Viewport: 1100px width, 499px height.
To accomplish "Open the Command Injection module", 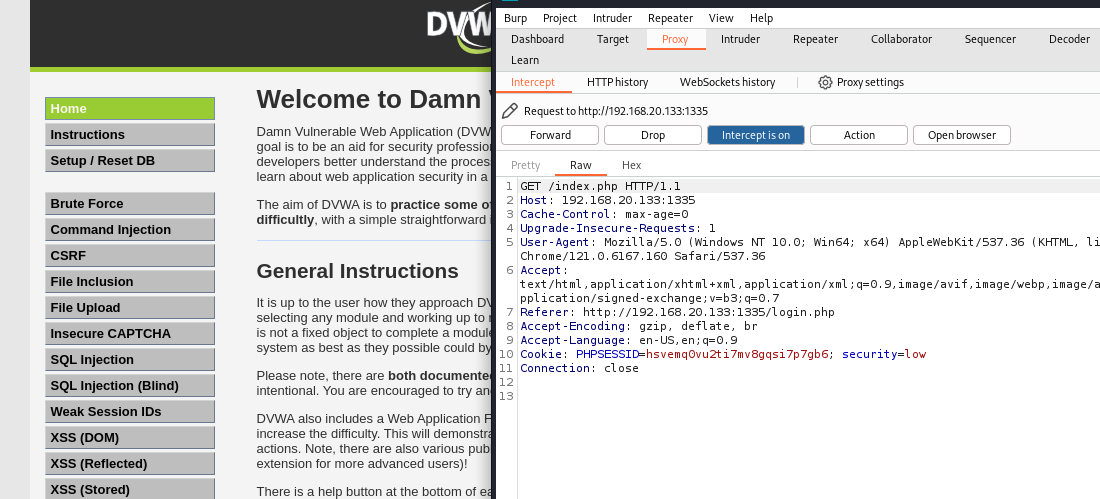I will point(130,229).
